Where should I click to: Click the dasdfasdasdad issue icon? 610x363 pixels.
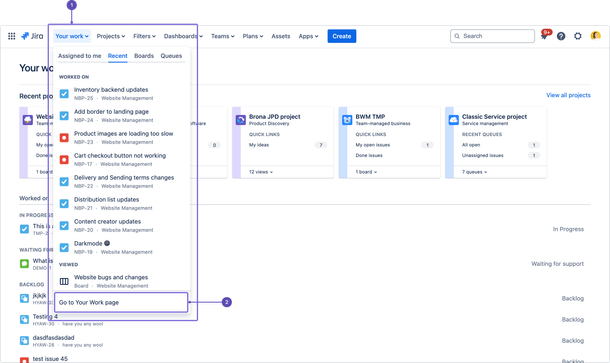tap(24, 340)
